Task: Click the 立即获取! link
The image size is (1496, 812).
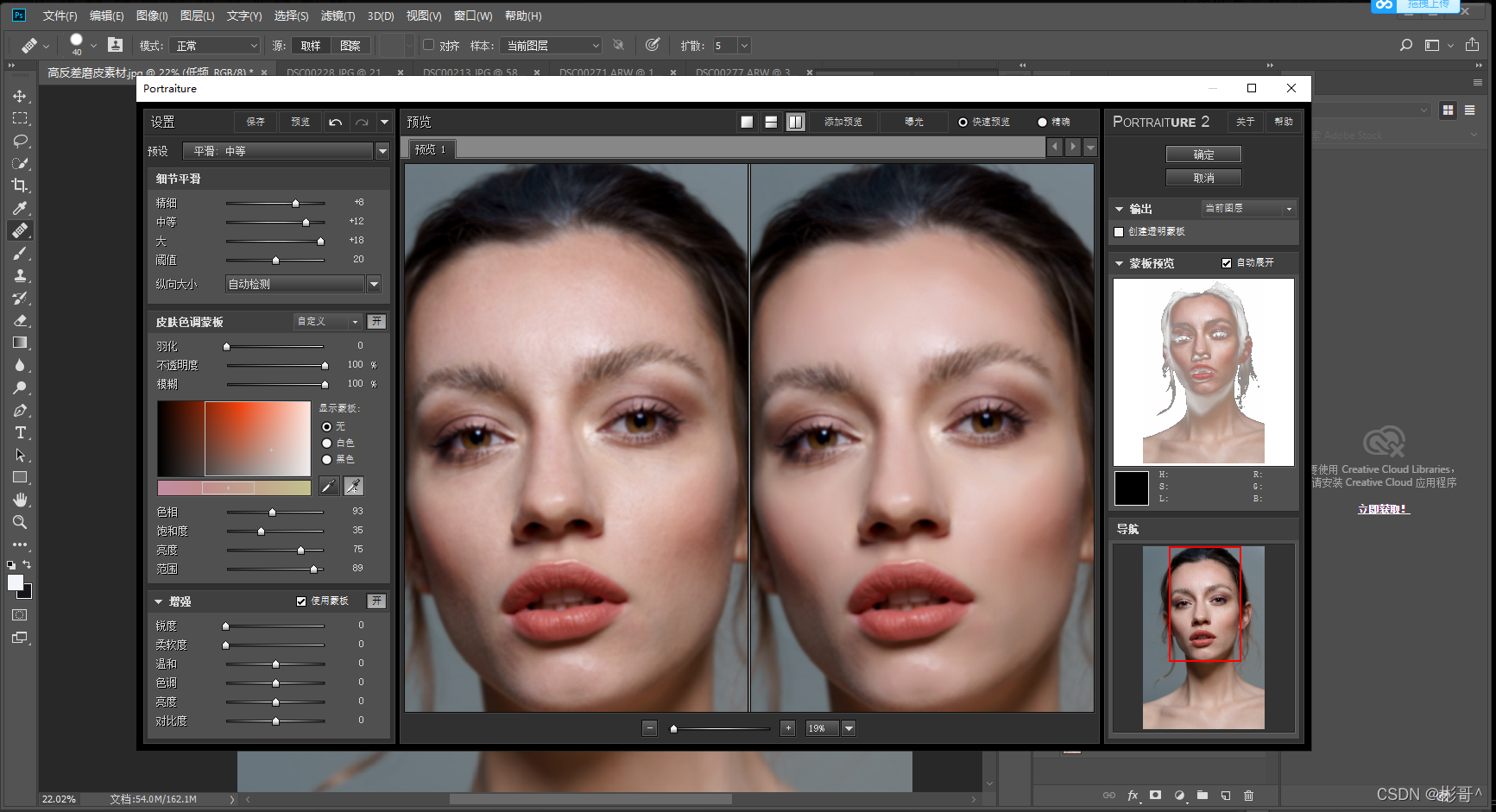Action: click(x=1383, y=509)
